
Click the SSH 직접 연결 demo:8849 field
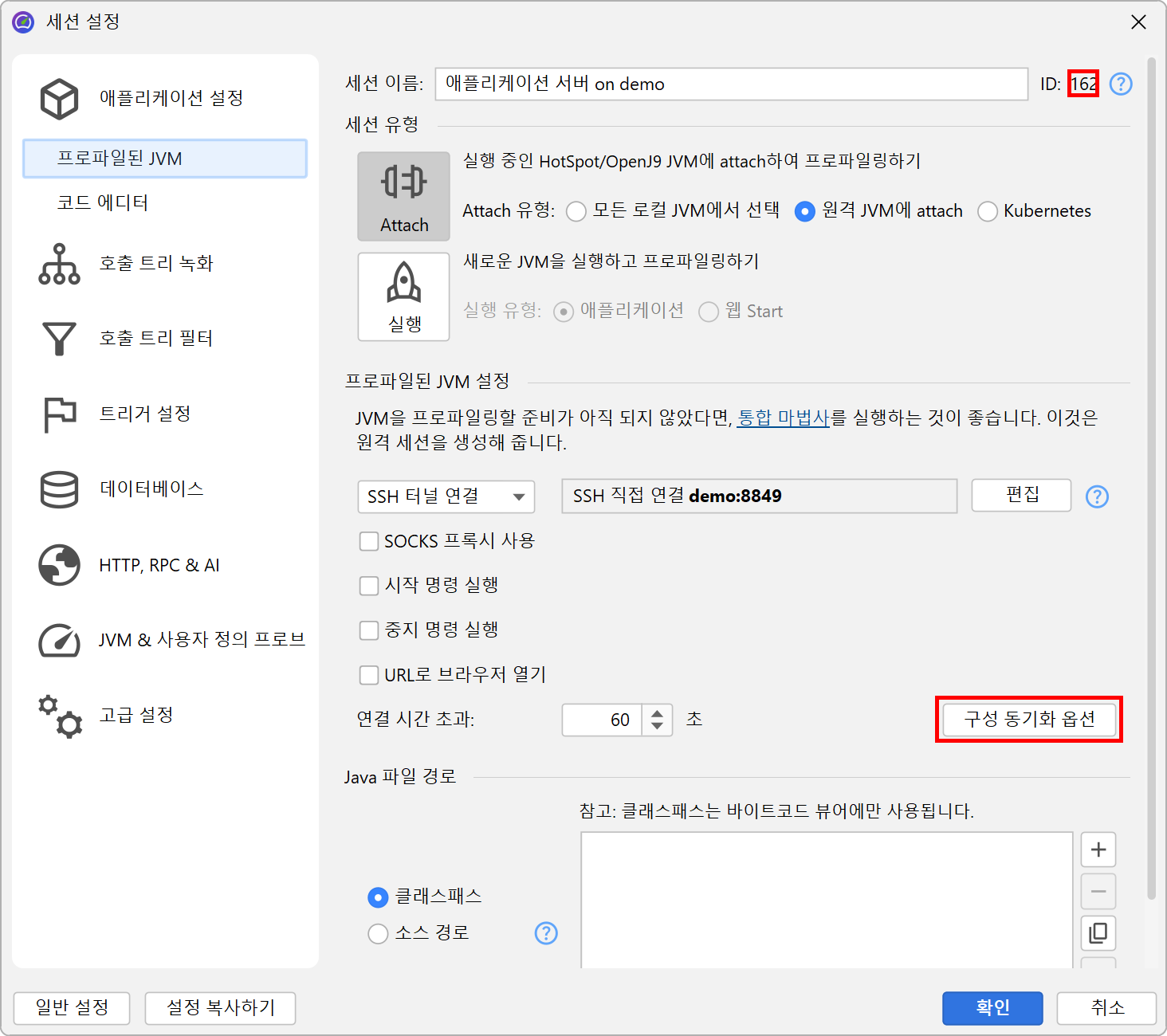pos(759,496)
